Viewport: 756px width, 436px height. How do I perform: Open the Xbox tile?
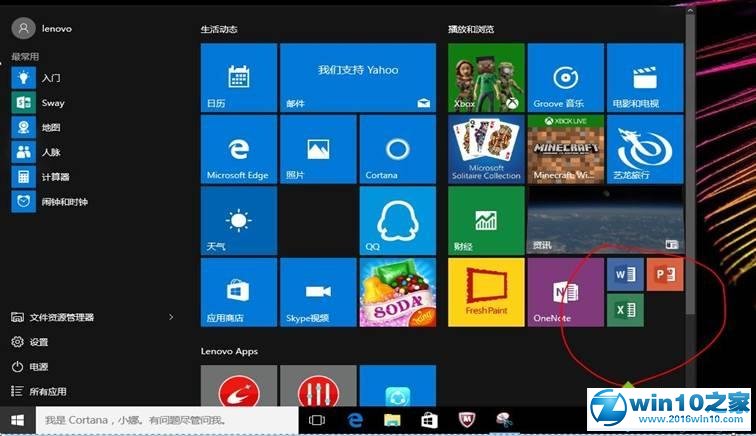[485, 77]
